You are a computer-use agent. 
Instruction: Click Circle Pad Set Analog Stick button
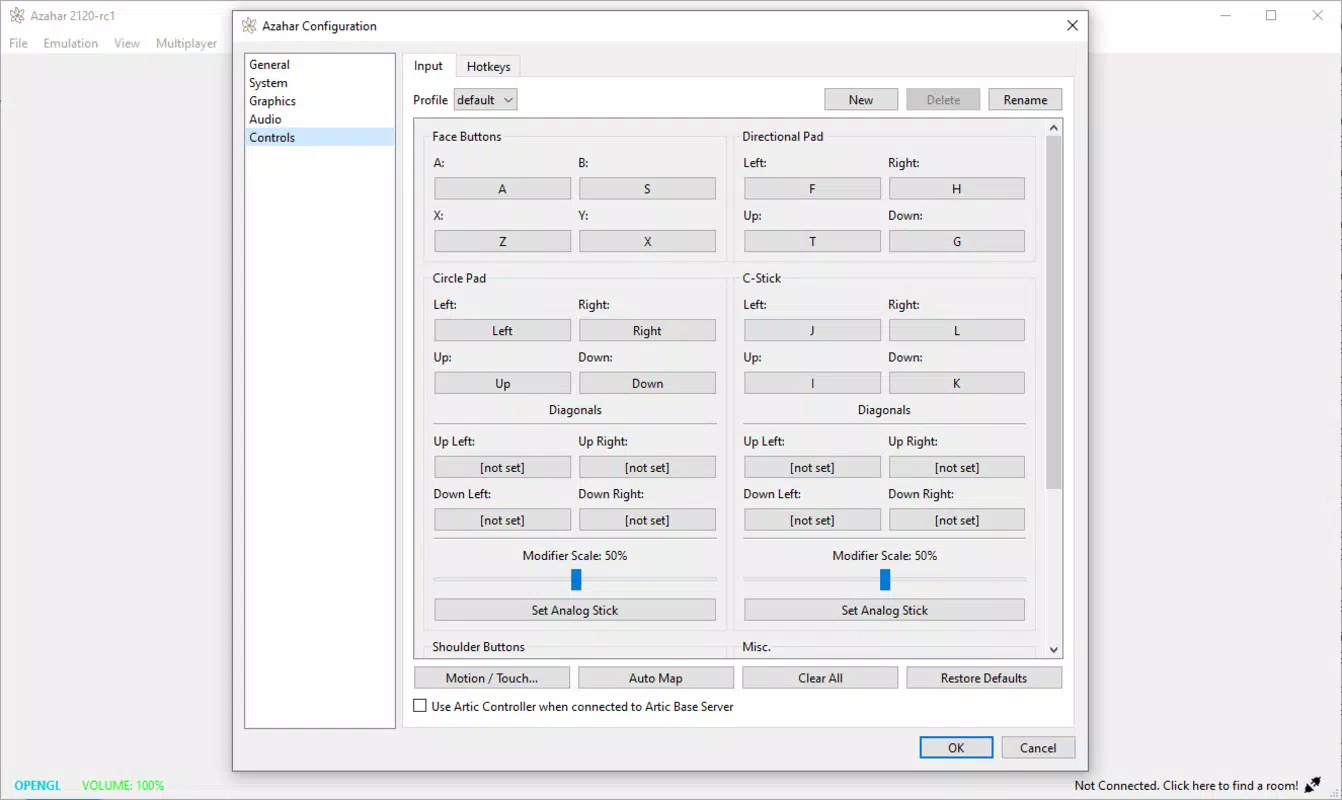(x=575, y=610)
